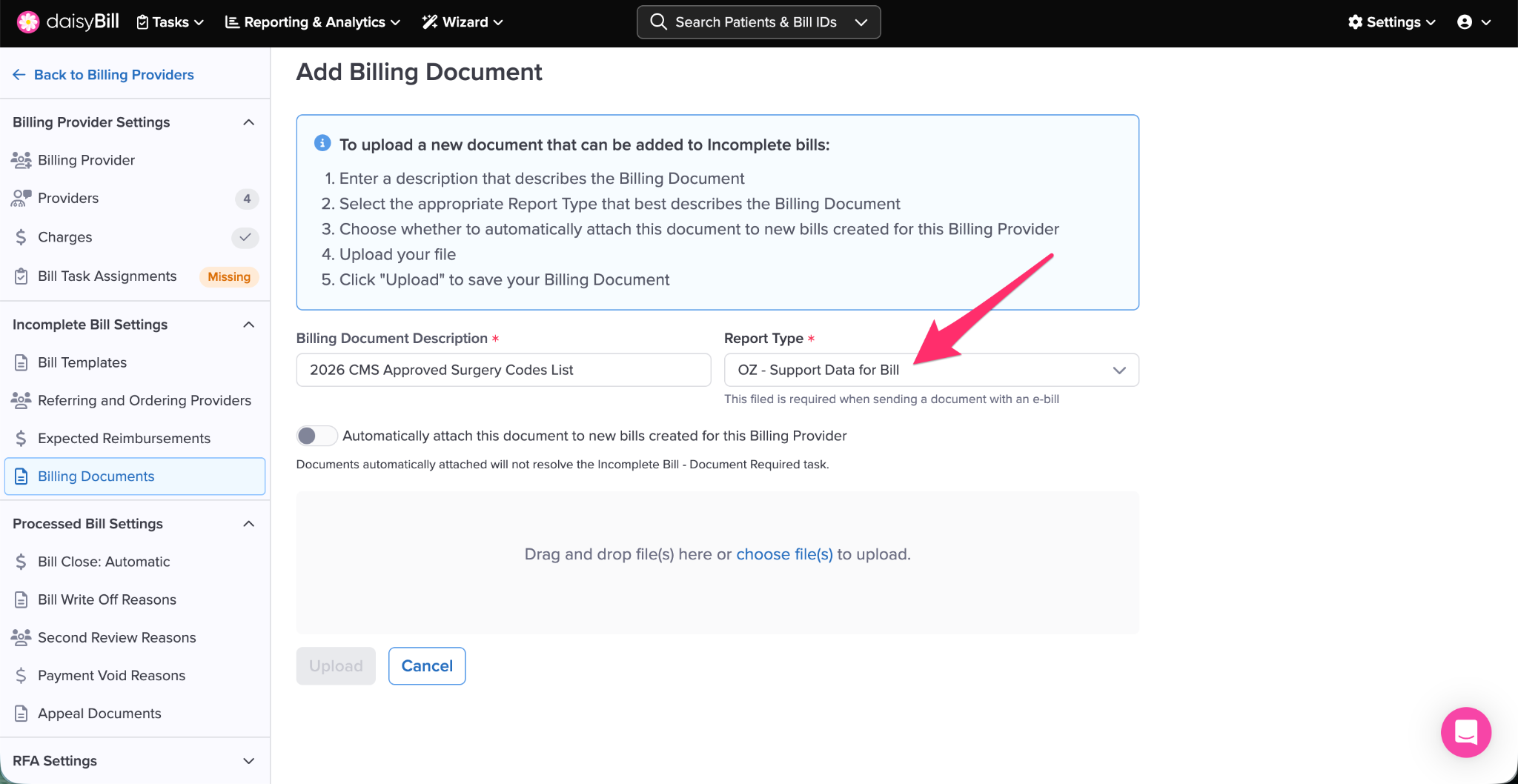
Task: Click the Providers sidebar icon
Action: pyautogui.click(x=21, y=198)
